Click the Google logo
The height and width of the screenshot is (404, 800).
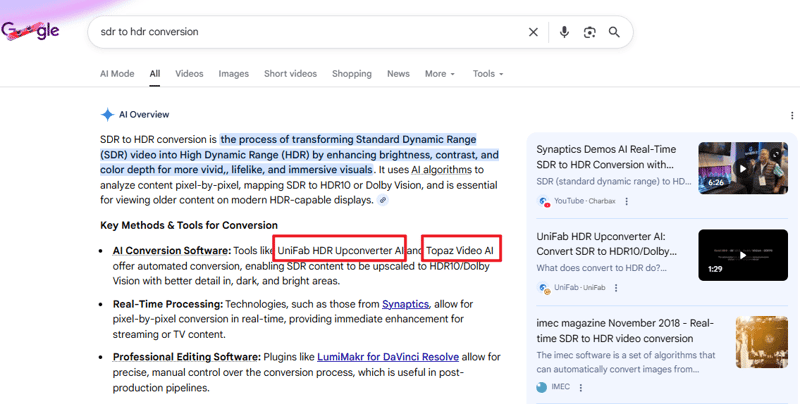[x=30, y=31]
